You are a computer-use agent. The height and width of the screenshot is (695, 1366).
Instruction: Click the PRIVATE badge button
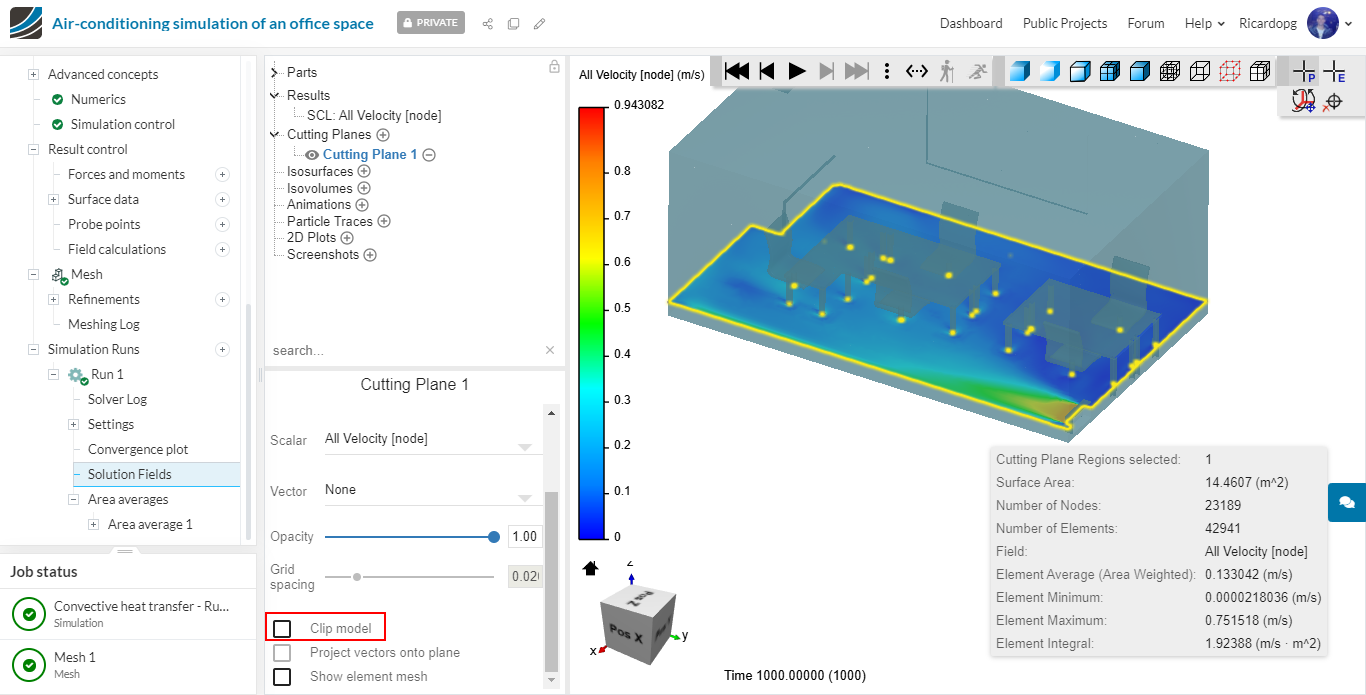[431, 23]
